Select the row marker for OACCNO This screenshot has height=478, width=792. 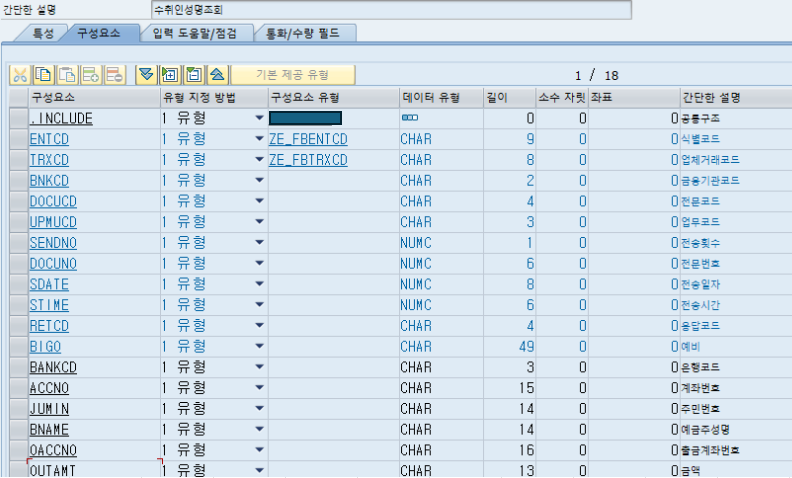tap(19, 450)
